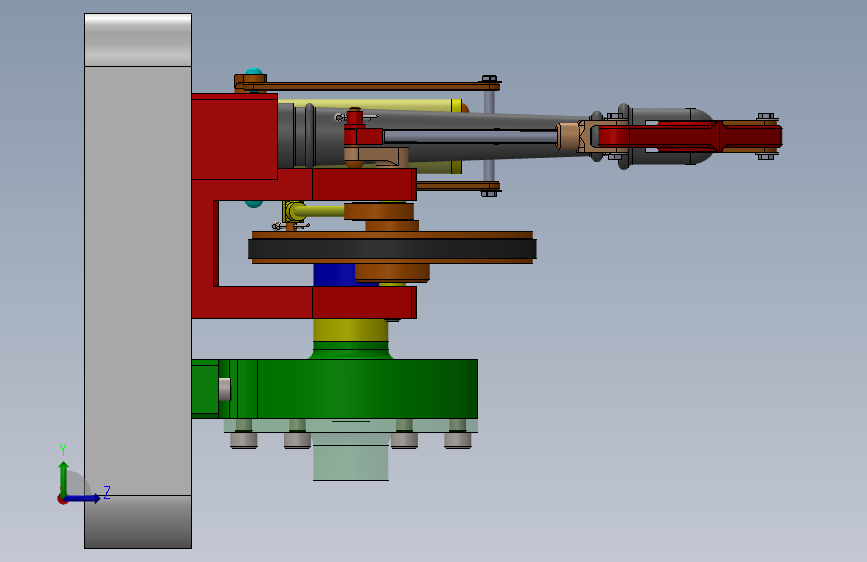Click the green Y axis label
Image resolution: width=867 pixels, height=562 pixels.
[x=63, y=450]
